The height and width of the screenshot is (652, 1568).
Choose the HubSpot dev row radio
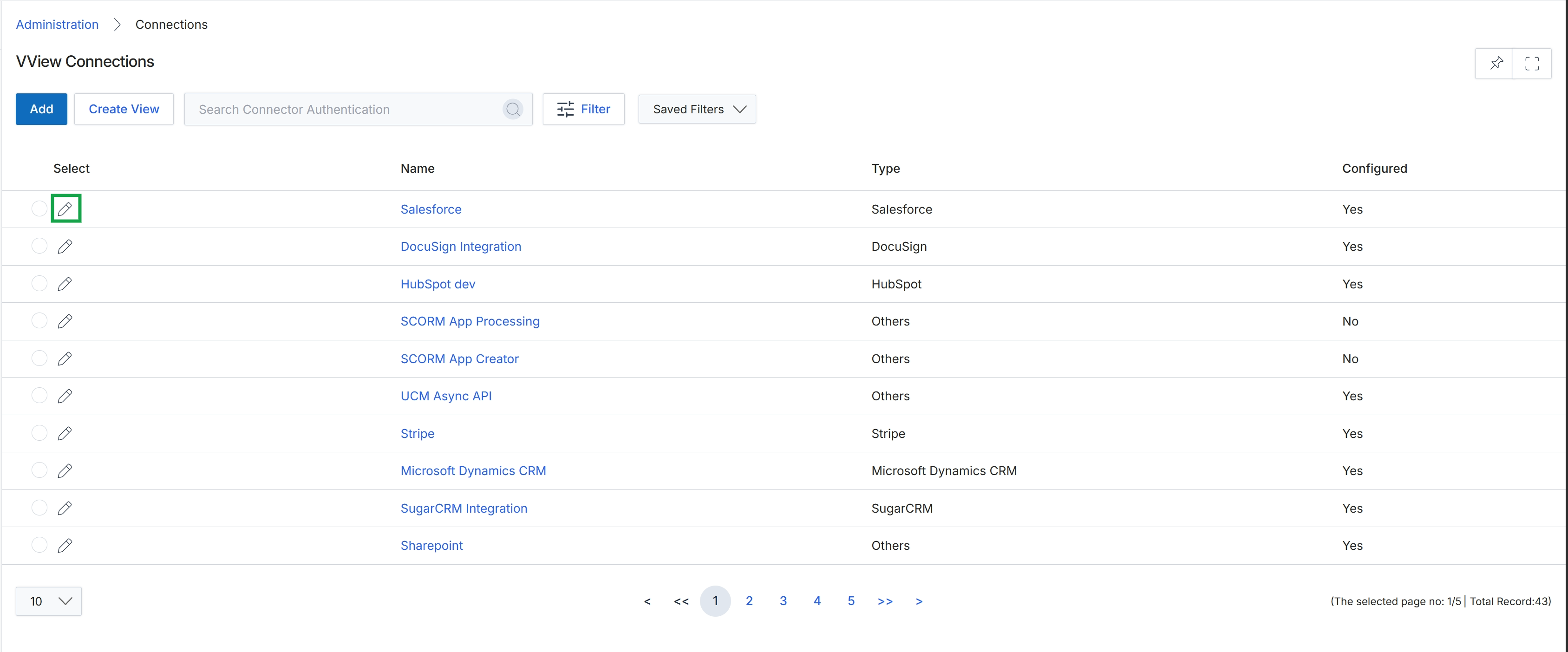(39, 283)
